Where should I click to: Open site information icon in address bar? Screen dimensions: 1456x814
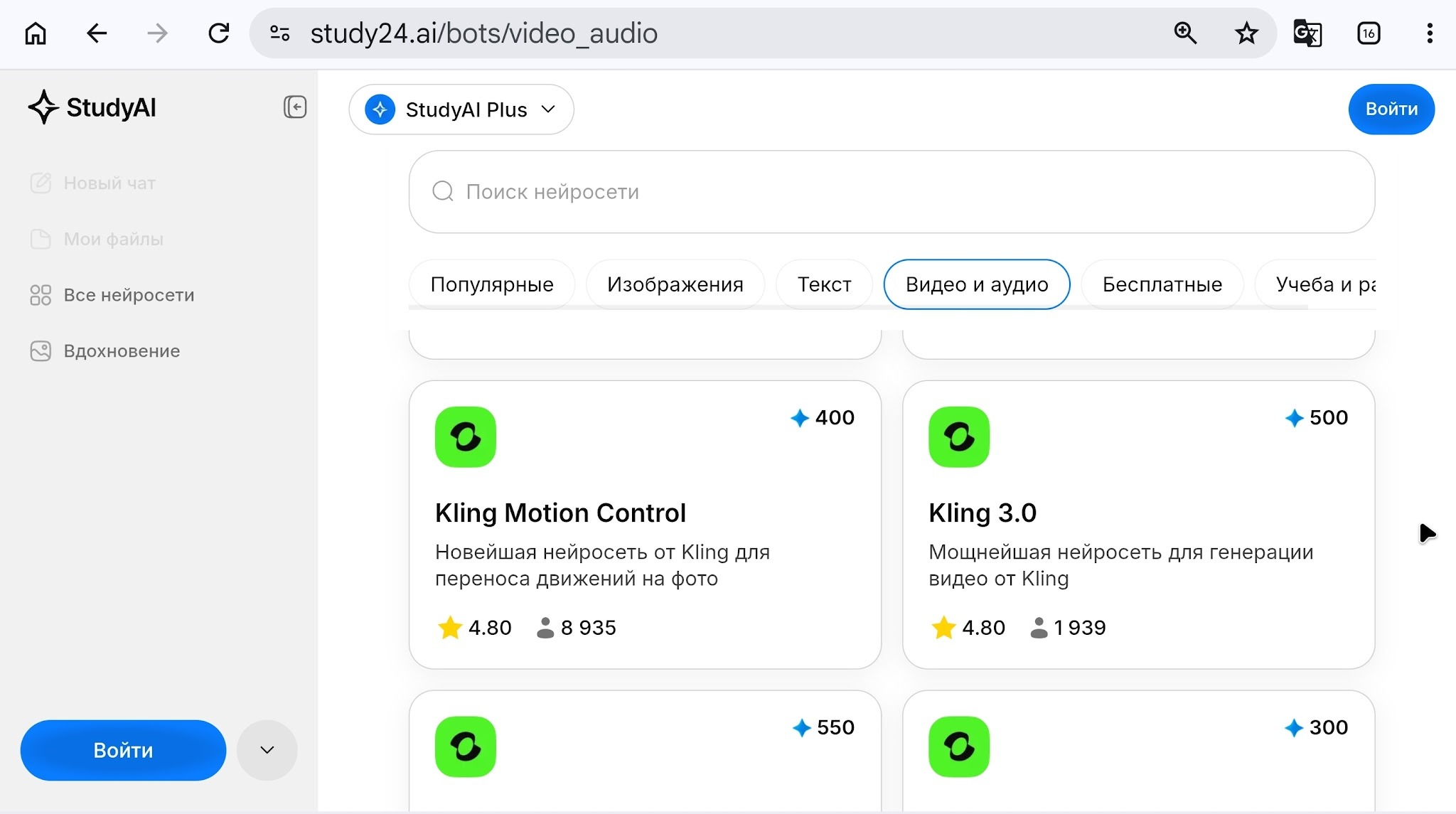coord(280,33)
